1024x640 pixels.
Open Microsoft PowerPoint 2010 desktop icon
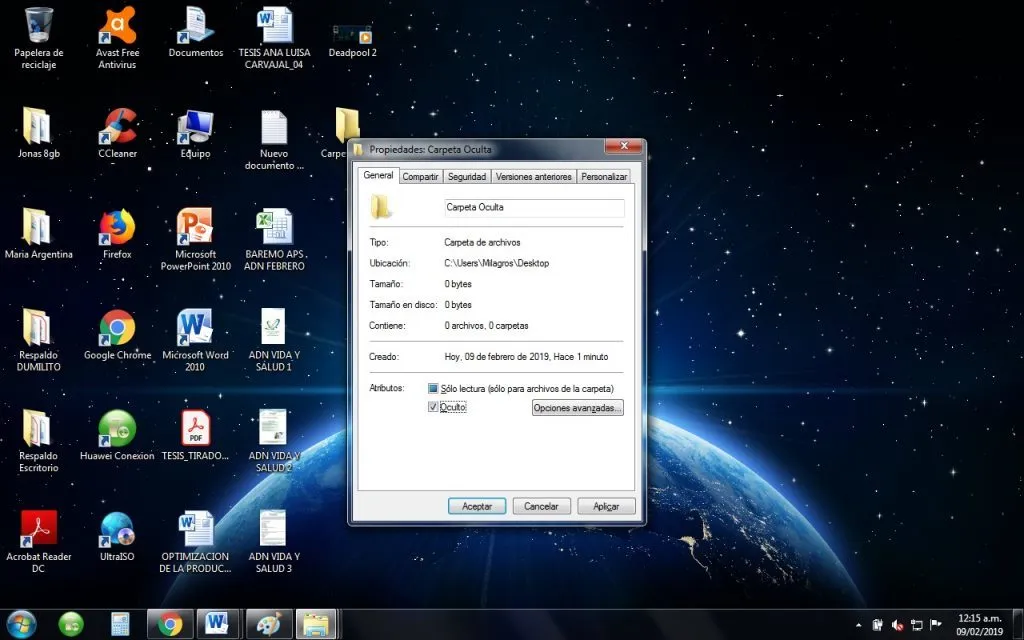point(194,225)
